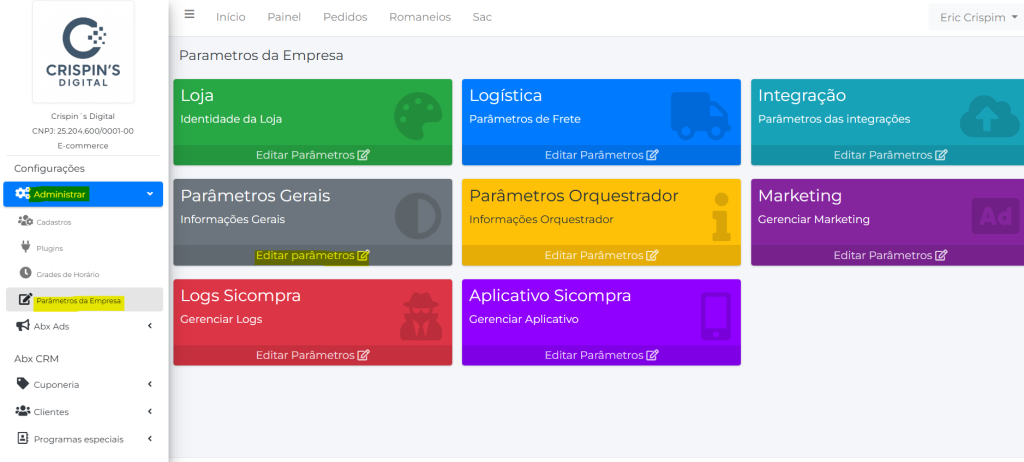The width and height of the screenshot is (1024, 462).
Task: Click the phone icon on Aplicativo Sicompra
Action: click(x=714, y=316)
